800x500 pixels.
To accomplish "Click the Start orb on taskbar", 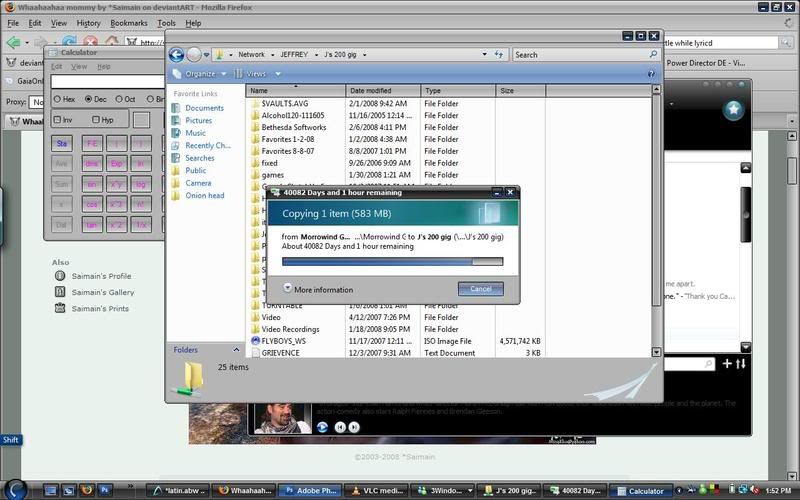I will 15,490.
